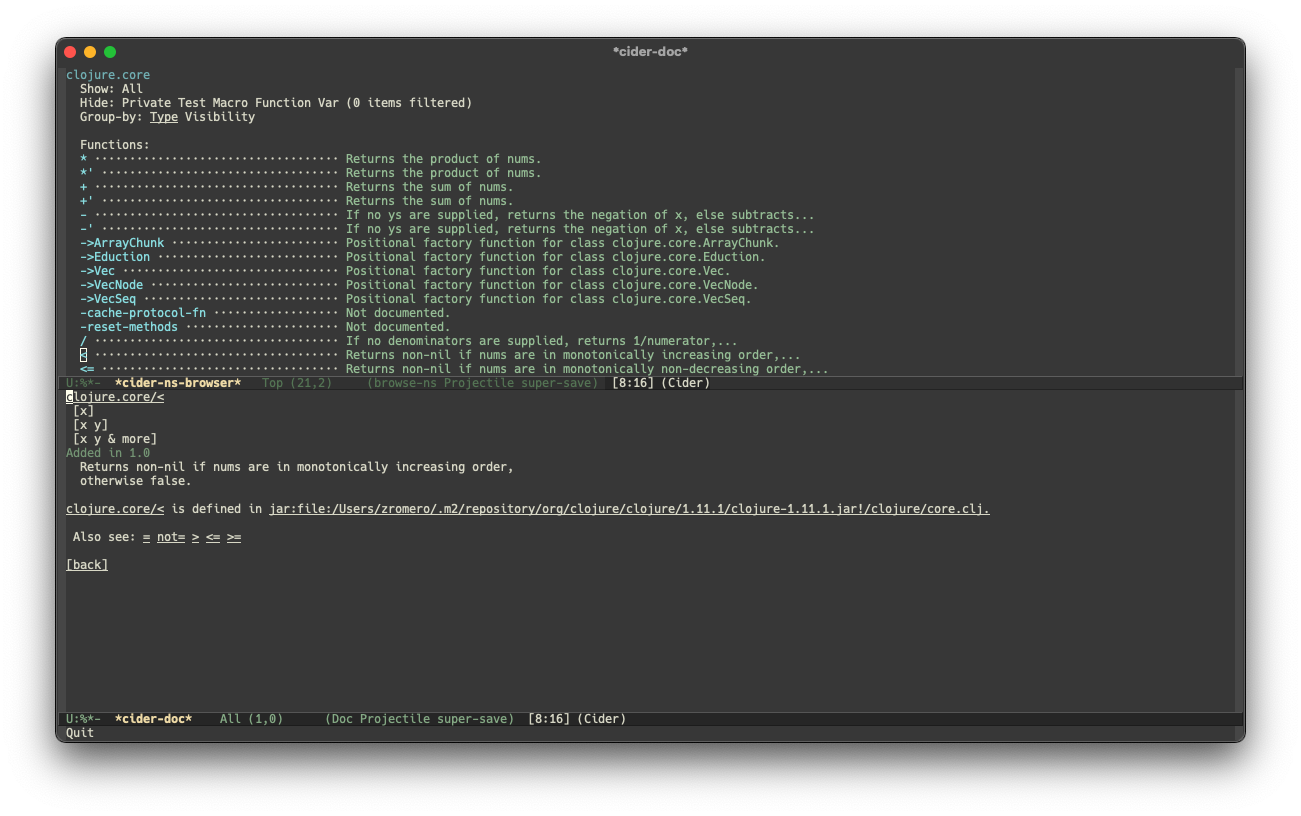Open the -cache-protocol-fn entry
The image size is (1301, 816).
coord(143,313)
